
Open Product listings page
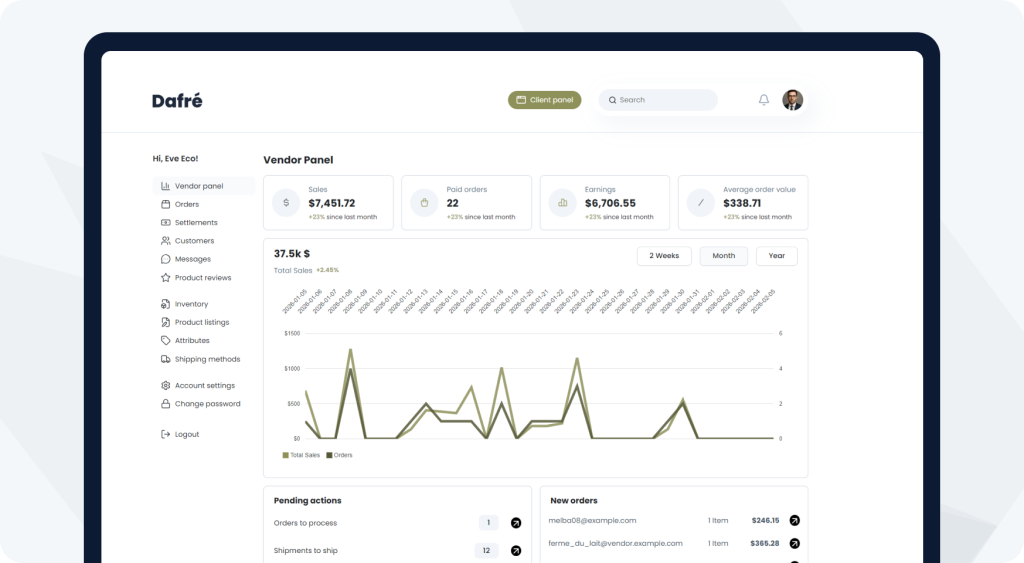point(201,322)
